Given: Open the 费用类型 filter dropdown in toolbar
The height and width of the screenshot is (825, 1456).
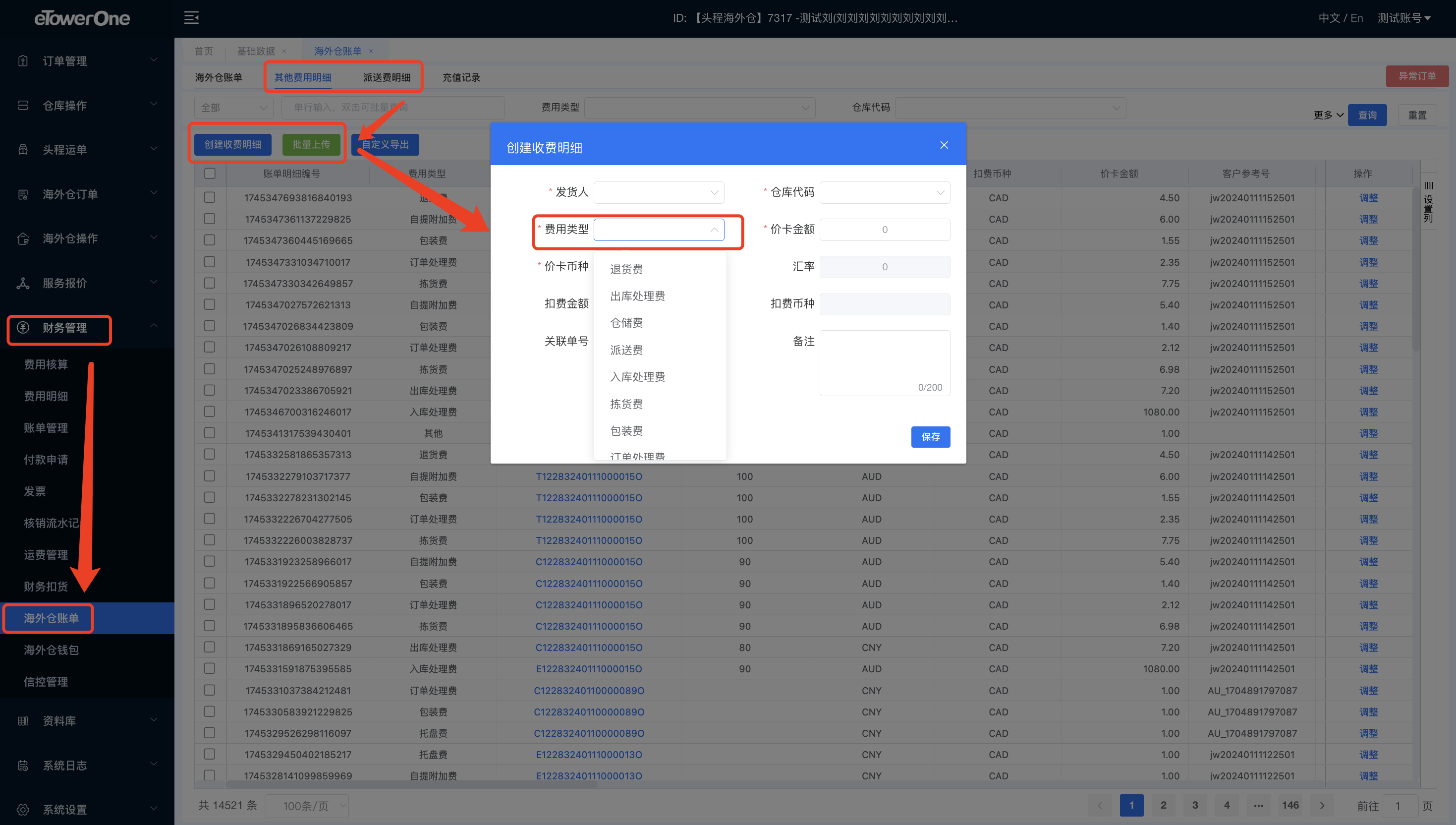Looking at the screenshot, I should tap(699, 107).
